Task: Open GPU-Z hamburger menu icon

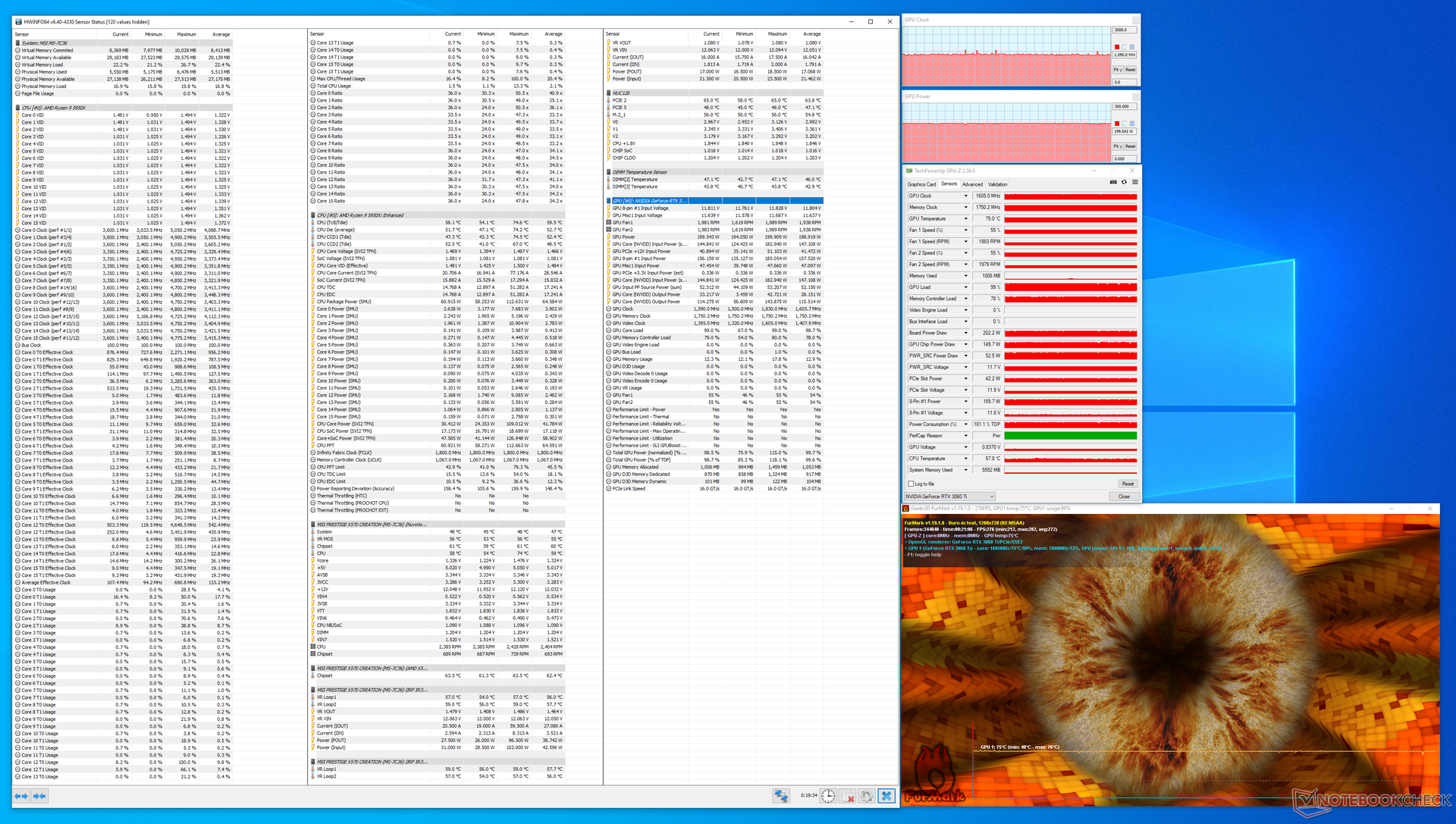Action: (x=1134, y=182)
